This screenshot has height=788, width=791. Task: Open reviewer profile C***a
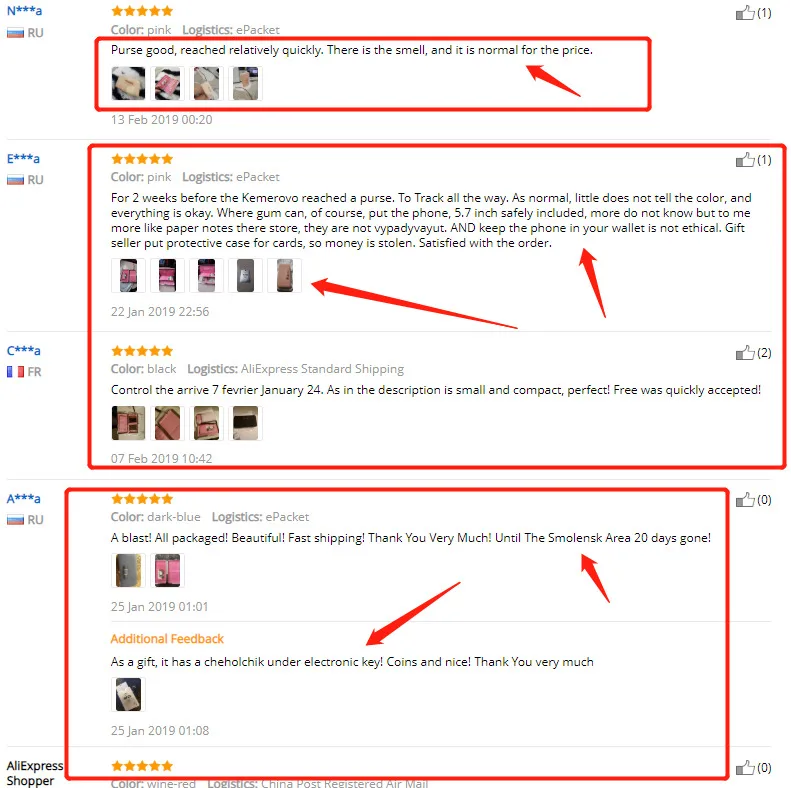pyautogui.click(x=24, y=350)
